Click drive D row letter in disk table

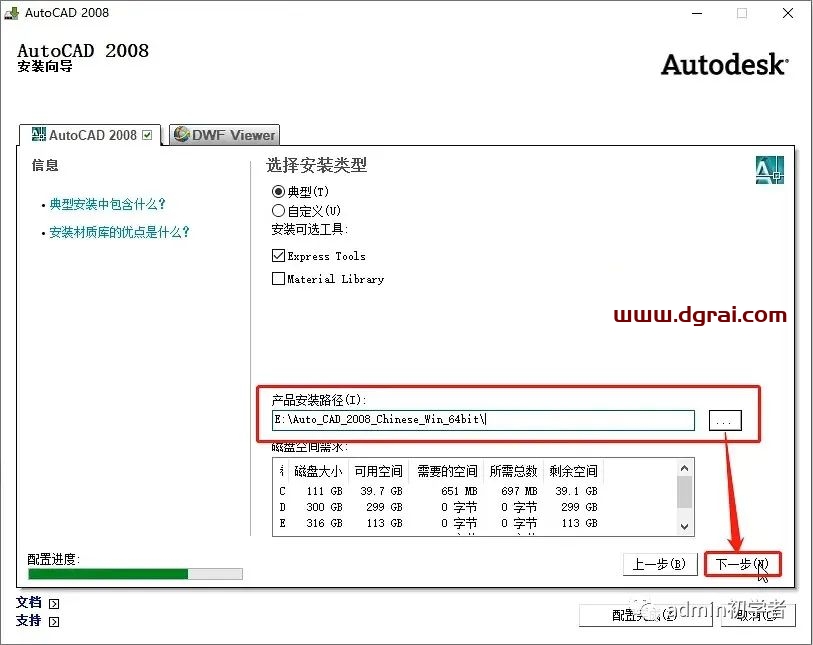pos(282,507)
